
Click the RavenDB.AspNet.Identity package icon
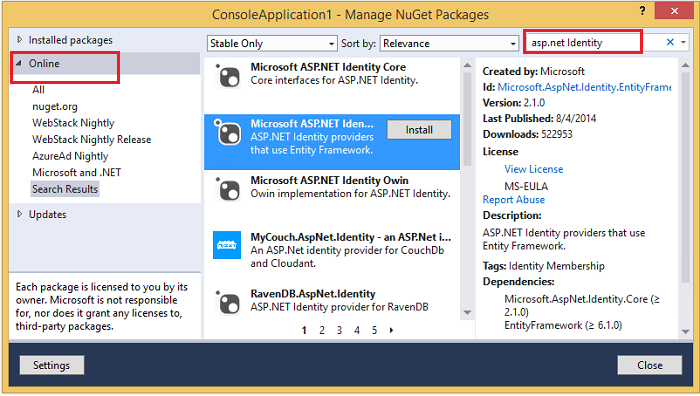click(228, 302)
